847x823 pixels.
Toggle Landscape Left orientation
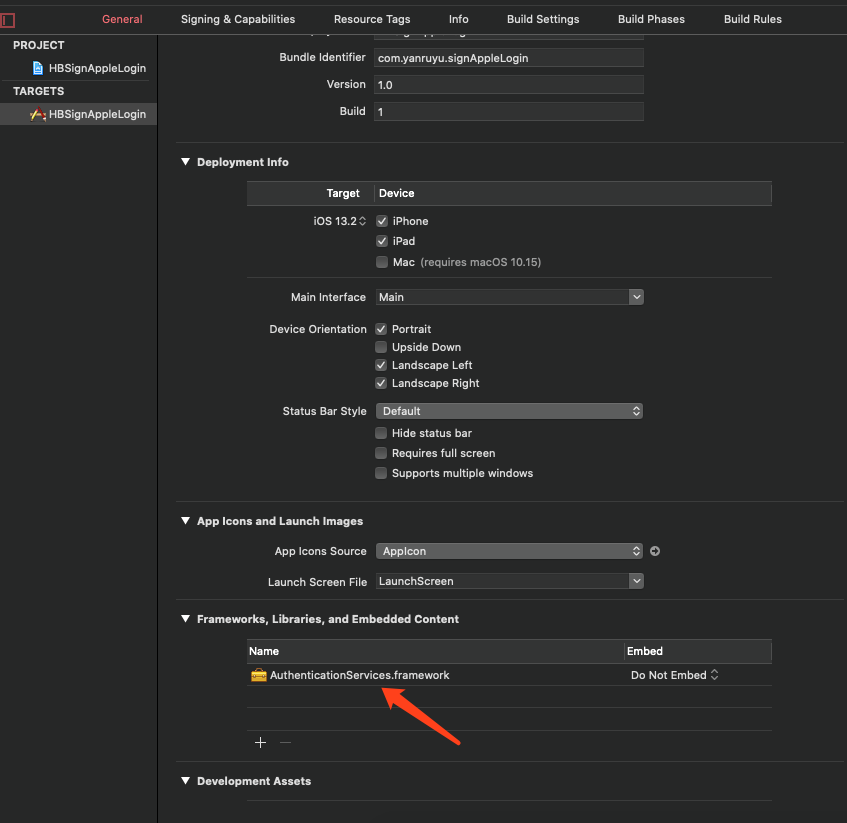point(381,365)
